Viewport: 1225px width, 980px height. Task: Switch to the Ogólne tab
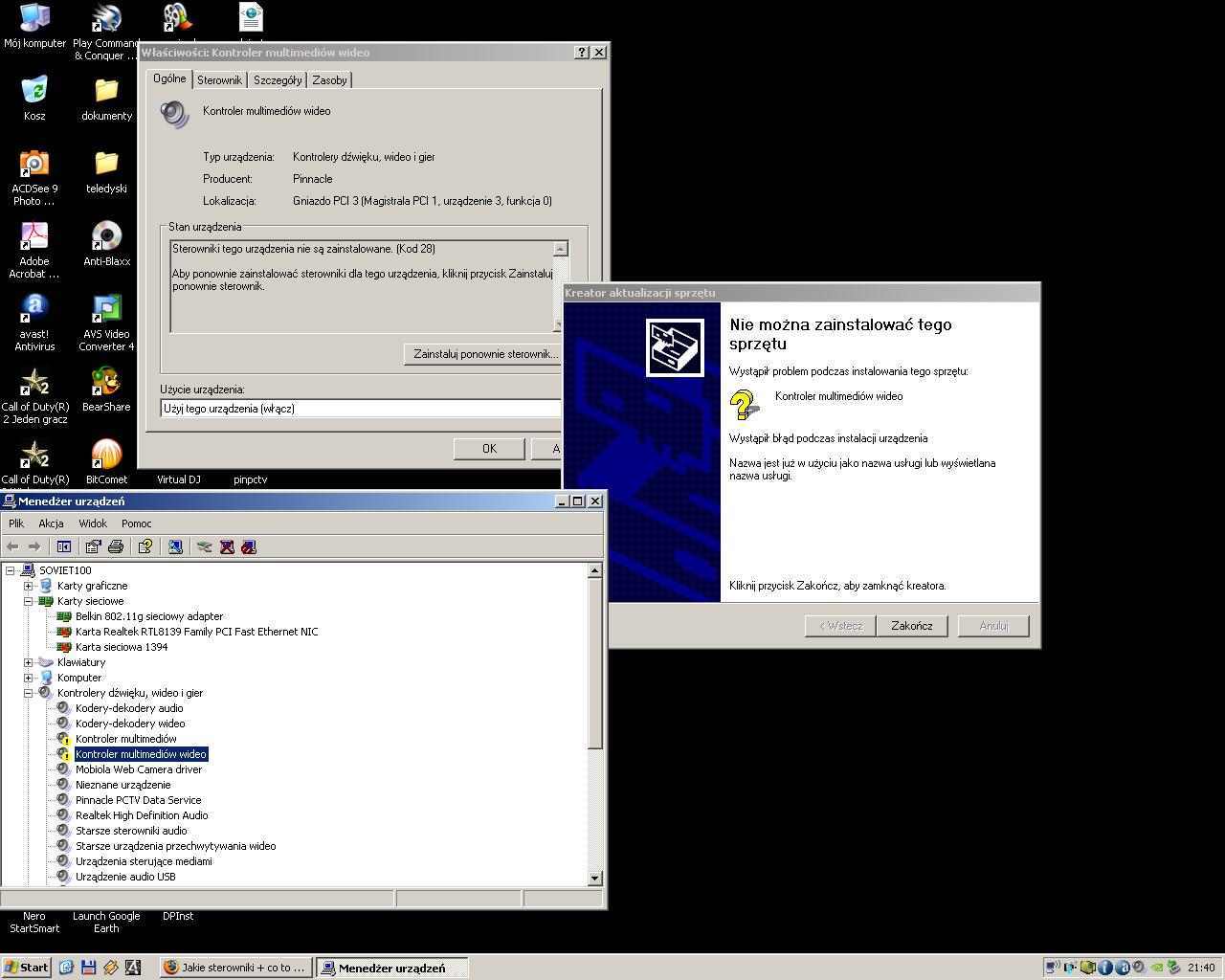click(x=169, y=78)
